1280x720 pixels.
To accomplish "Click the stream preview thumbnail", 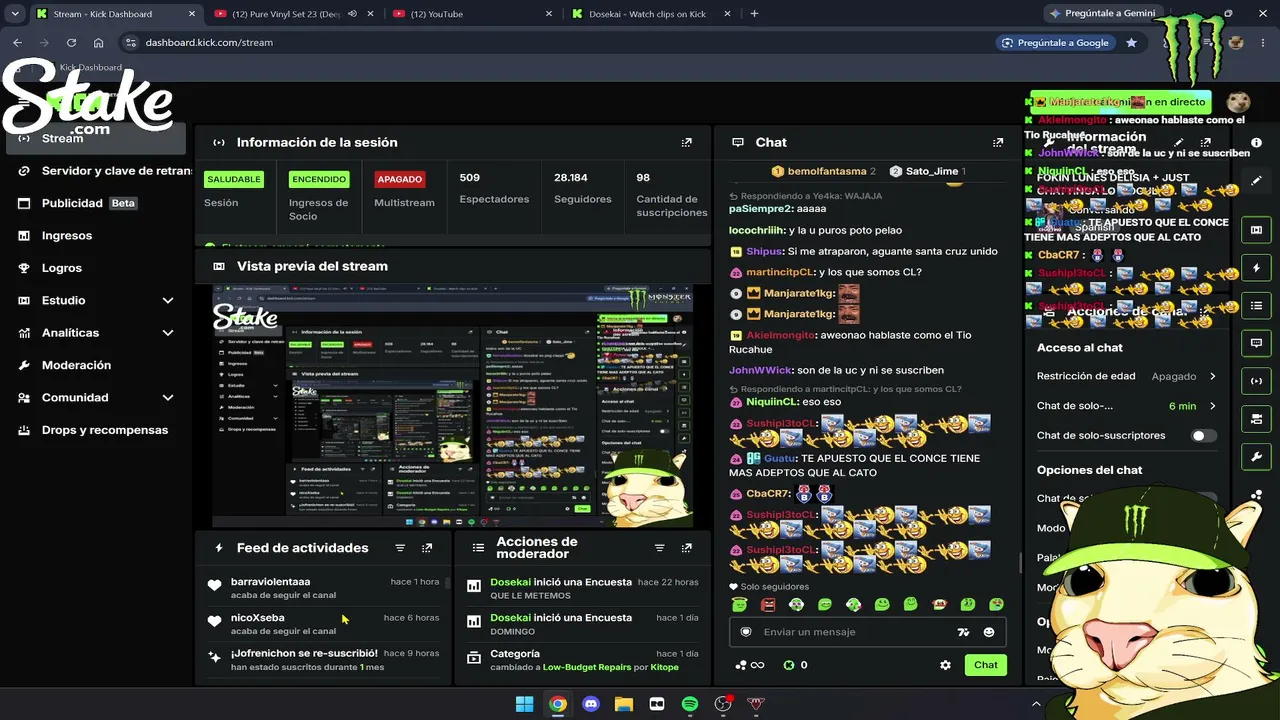I will (452, 406).
